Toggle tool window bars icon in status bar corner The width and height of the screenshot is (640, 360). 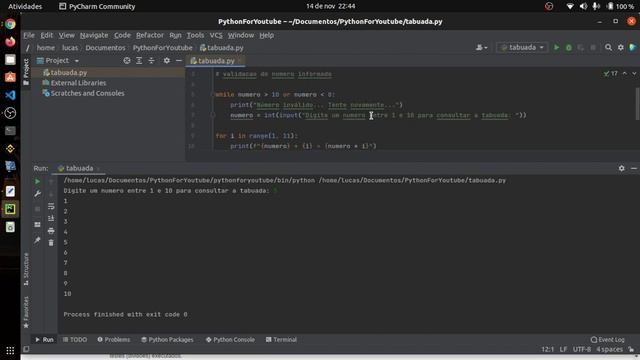click(26, 349)
